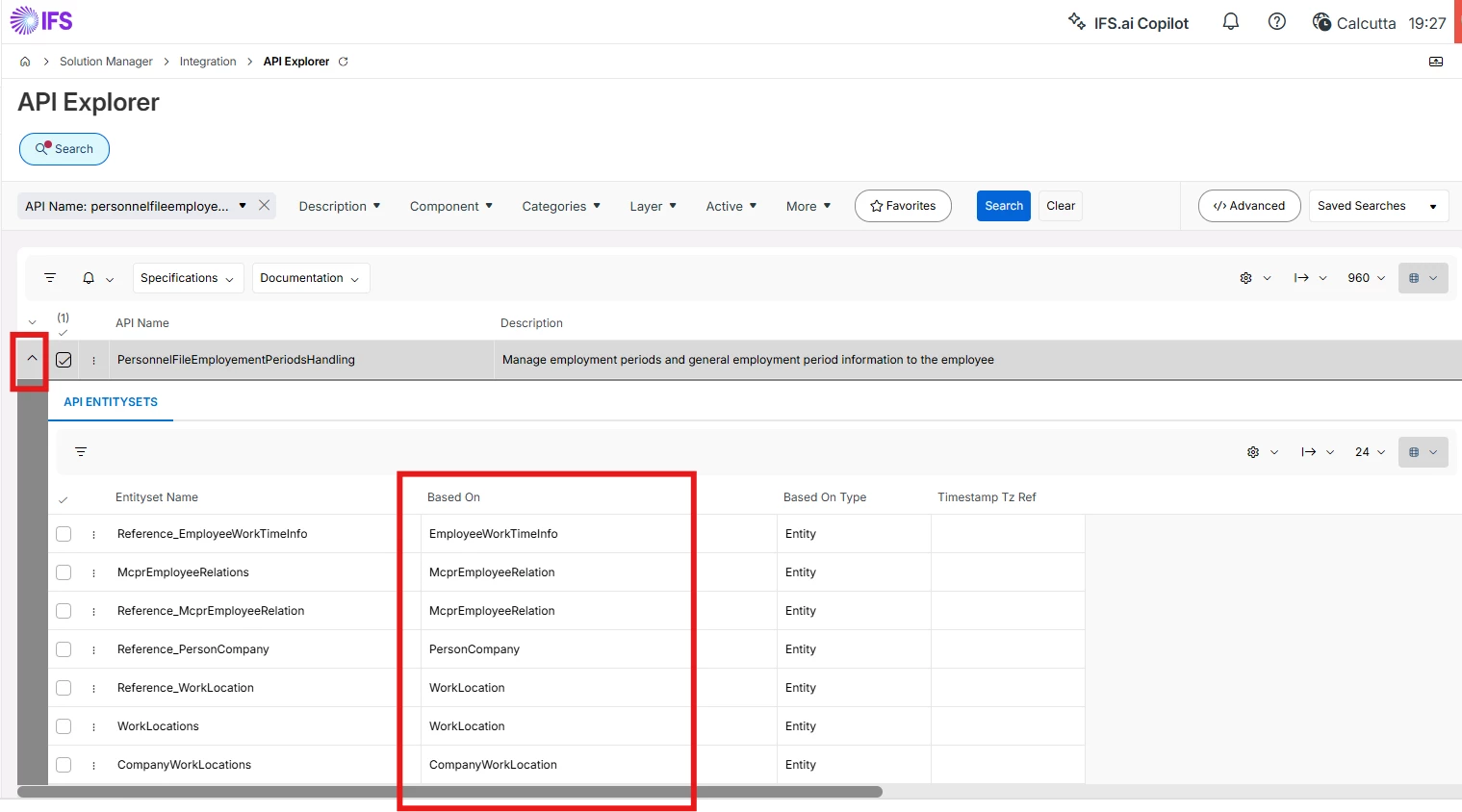
Task: Open the help question mark icon
Action: (x=1277, y=22)
